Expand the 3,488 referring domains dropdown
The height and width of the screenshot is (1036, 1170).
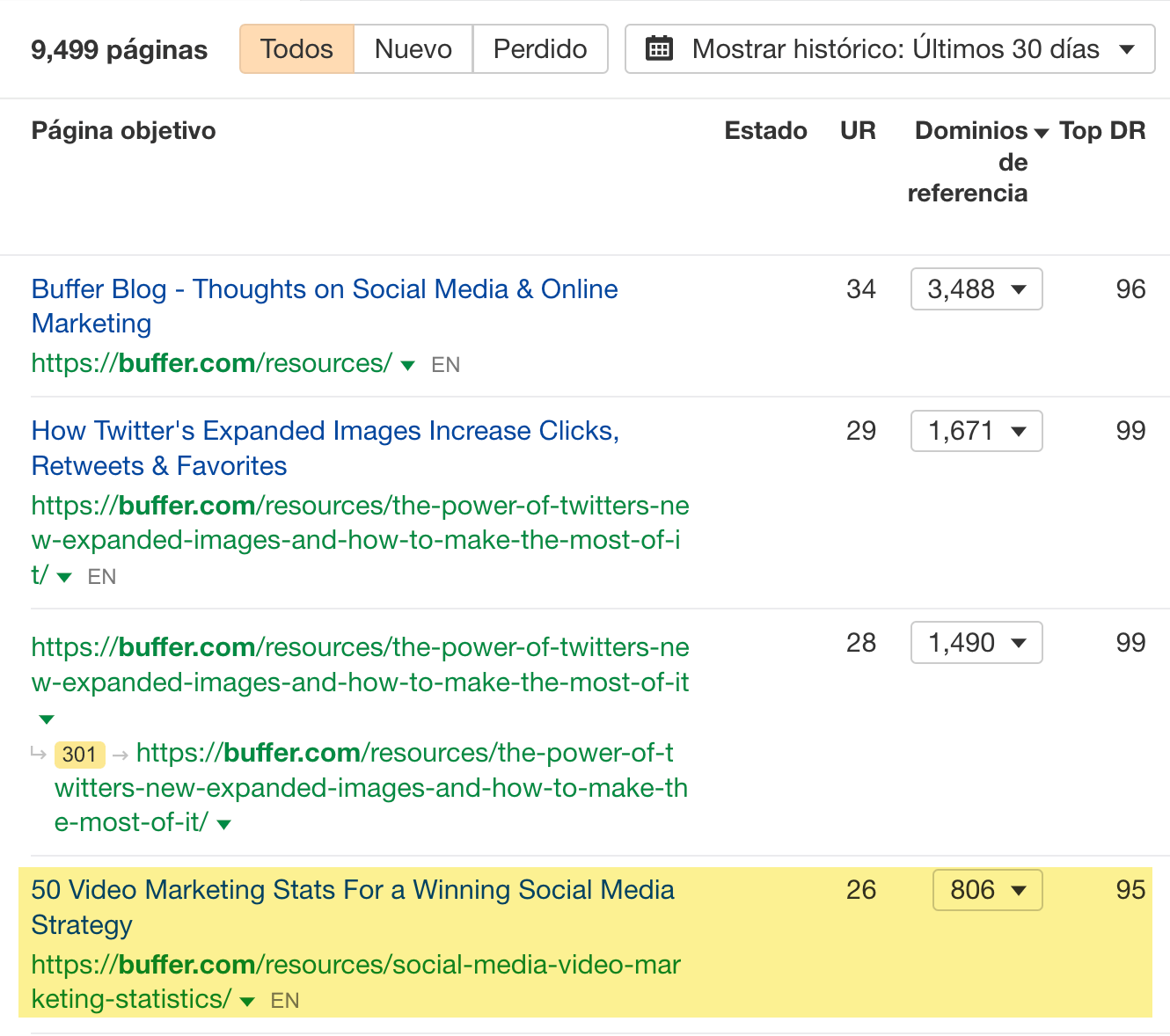976,289
